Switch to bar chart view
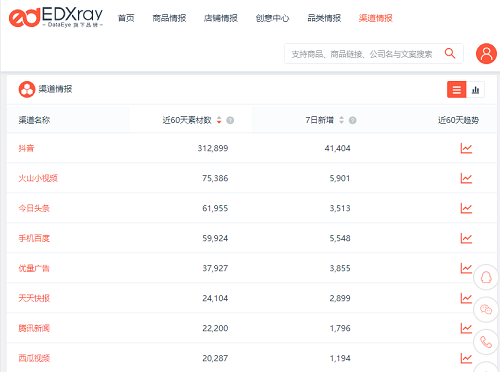500x372 pixels. point(475,90)
